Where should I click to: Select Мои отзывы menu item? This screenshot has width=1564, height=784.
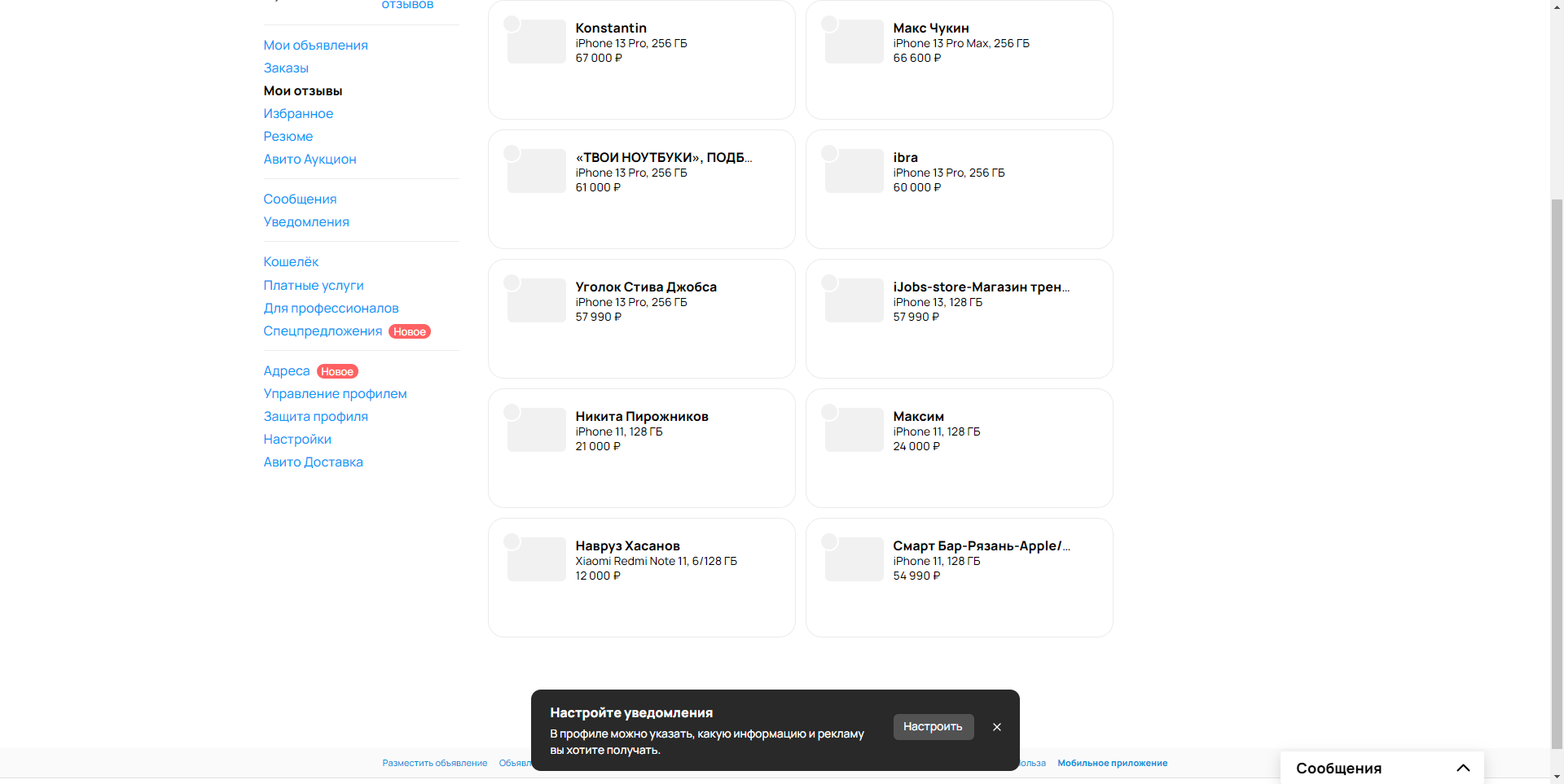302,90
